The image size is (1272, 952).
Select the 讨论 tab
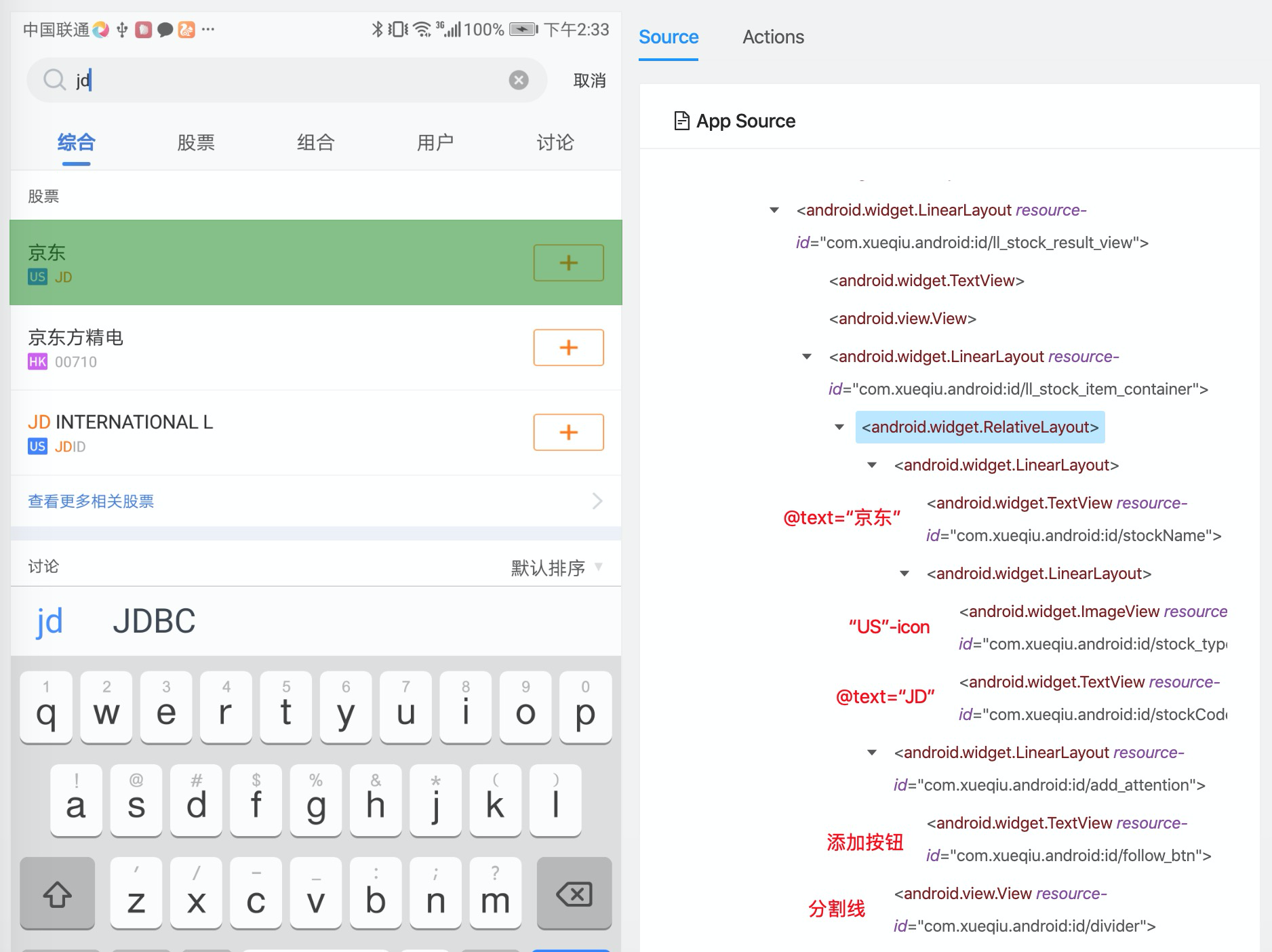pyautogui.click(x=555, y=142)
